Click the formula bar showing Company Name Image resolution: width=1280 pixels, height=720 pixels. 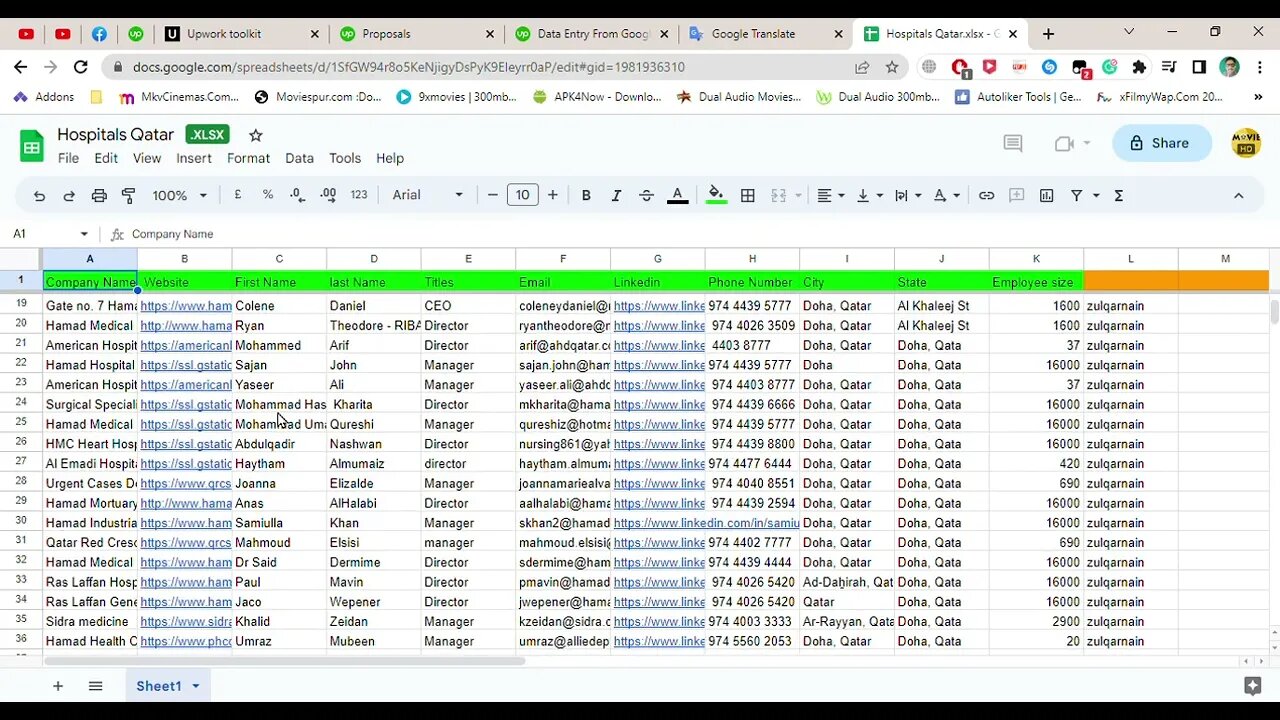[x=700, y=234]
